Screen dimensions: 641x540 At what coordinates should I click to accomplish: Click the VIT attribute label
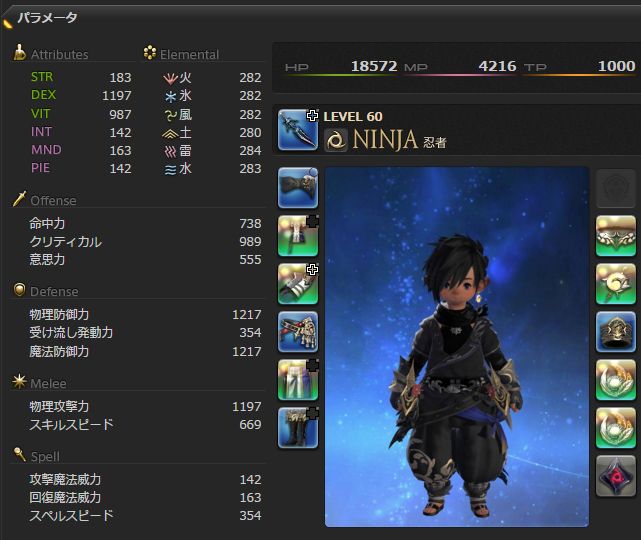click(40, 113)
